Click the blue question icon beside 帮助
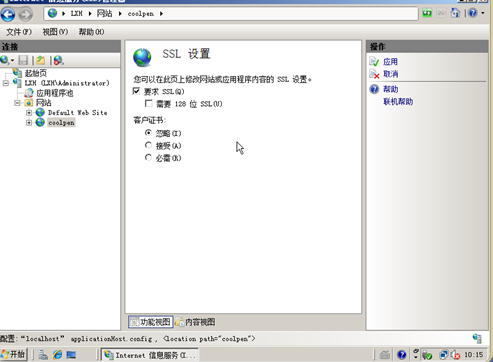This screenshot has height=362, width=493. pos(374,89)
